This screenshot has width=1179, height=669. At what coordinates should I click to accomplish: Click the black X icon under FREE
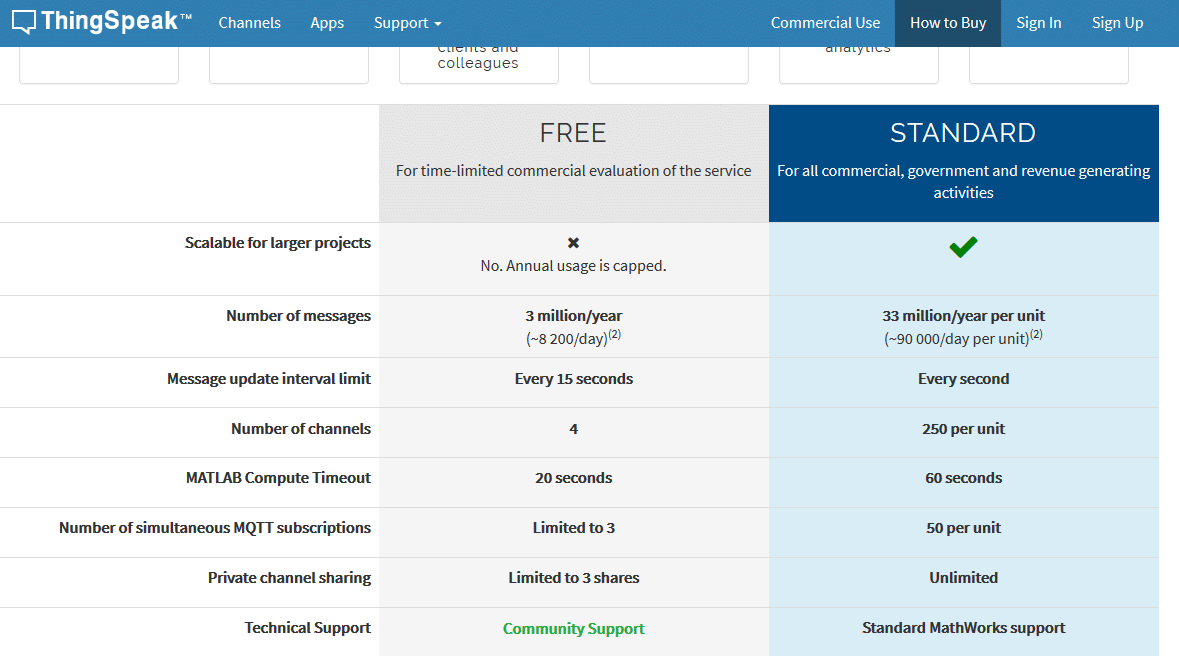point(574,243)
